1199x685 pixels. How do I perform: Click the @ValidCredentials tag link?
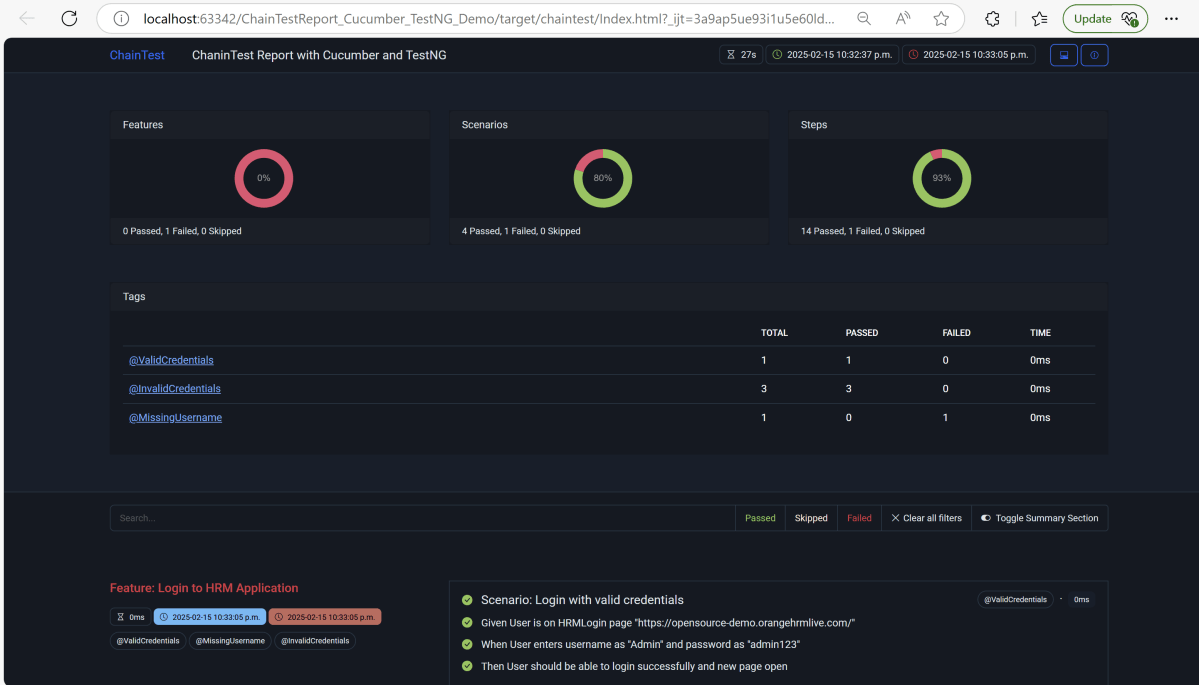171,360
